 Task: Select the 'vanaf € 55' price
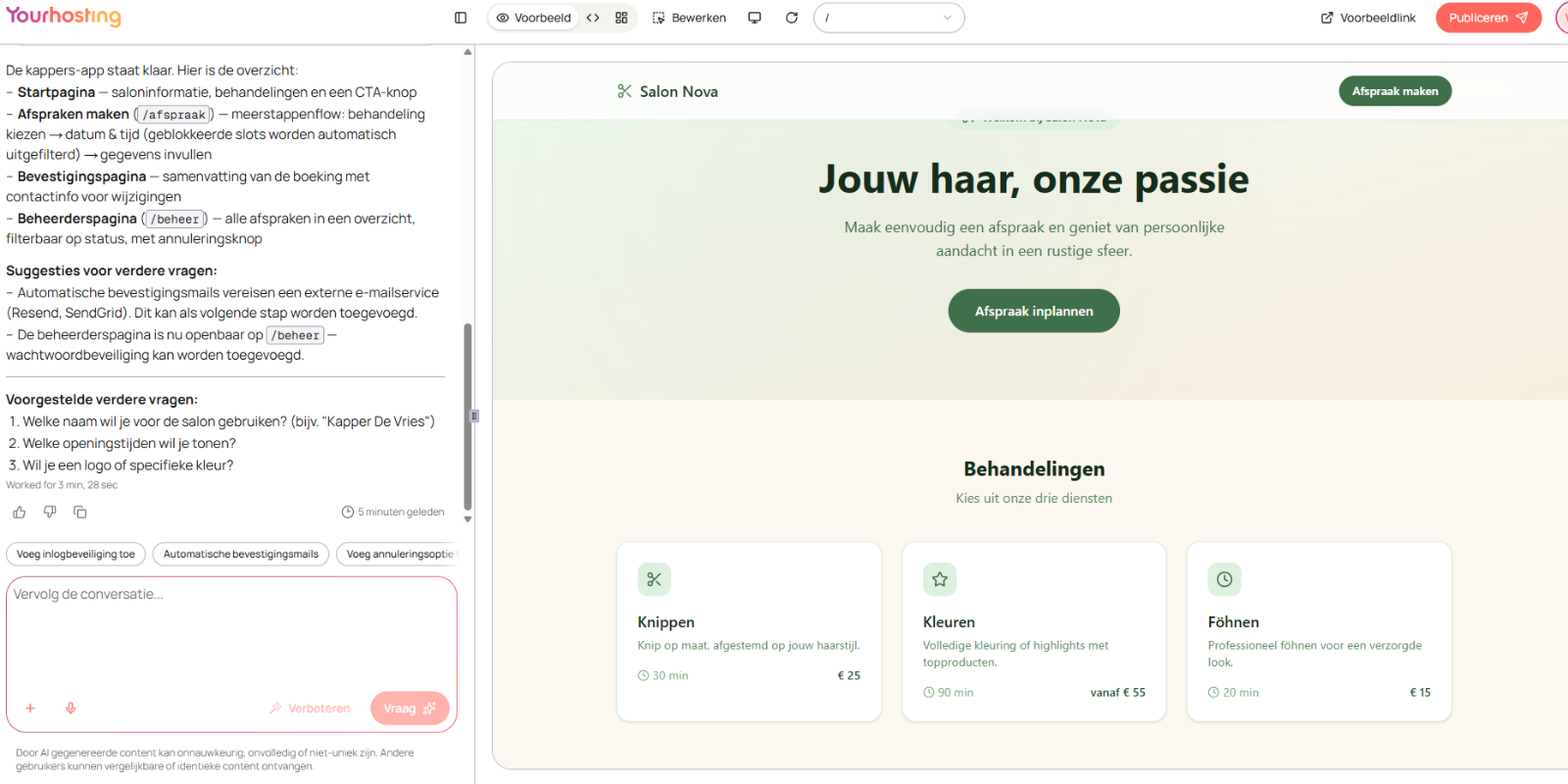point(1118,693)
